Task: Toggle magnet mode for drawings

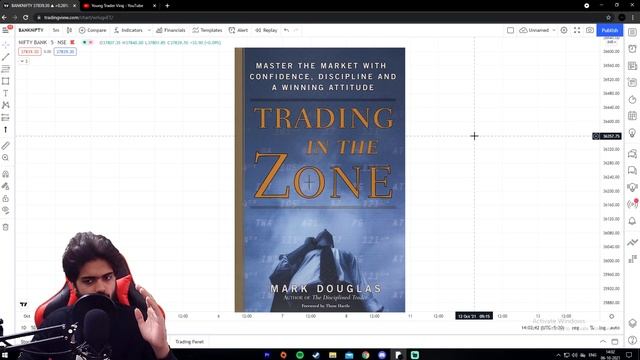Action: coord(6,174)
